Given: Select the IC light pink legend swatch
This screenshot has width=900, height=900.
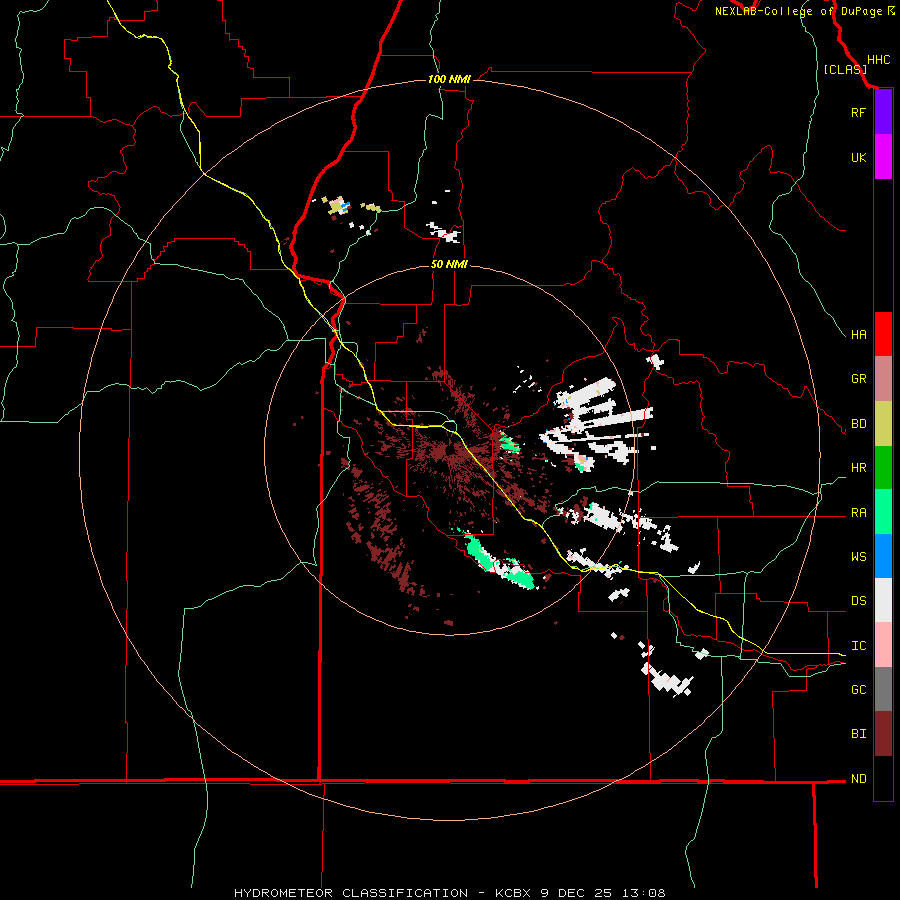Looking at the screenshot, I should coord(883,645).
